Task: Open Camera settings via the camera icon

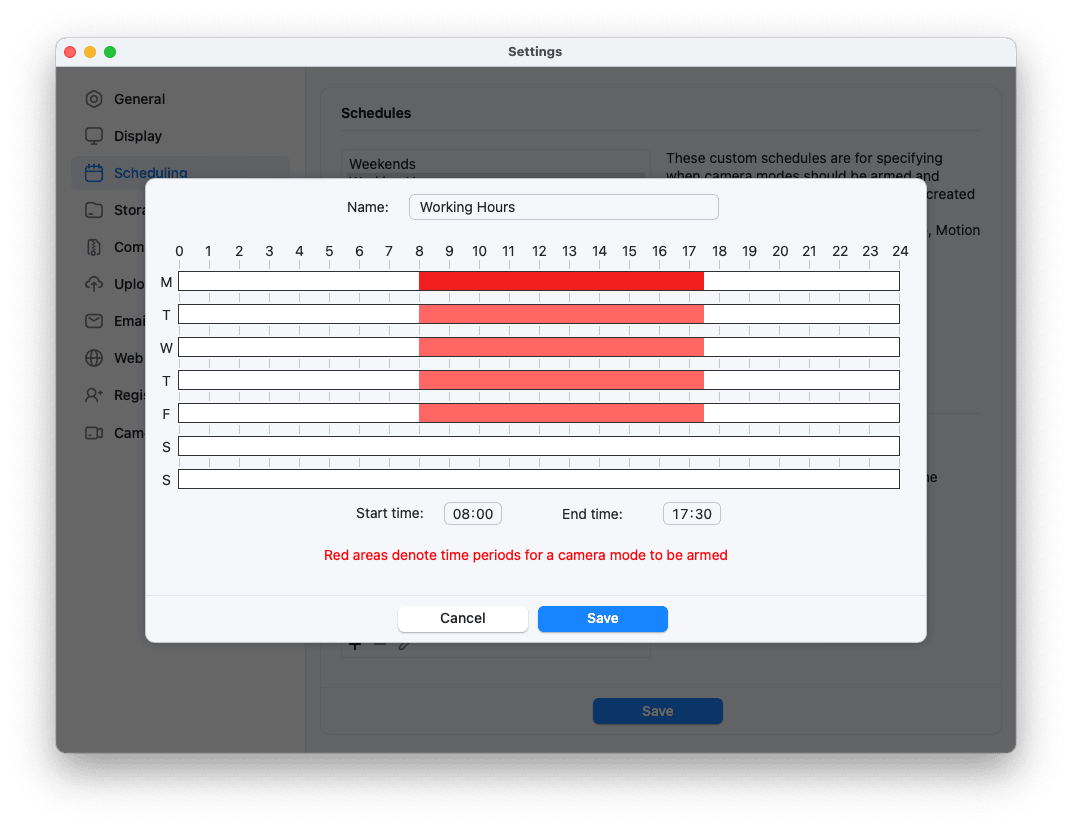Action: (x=93, y=432)
